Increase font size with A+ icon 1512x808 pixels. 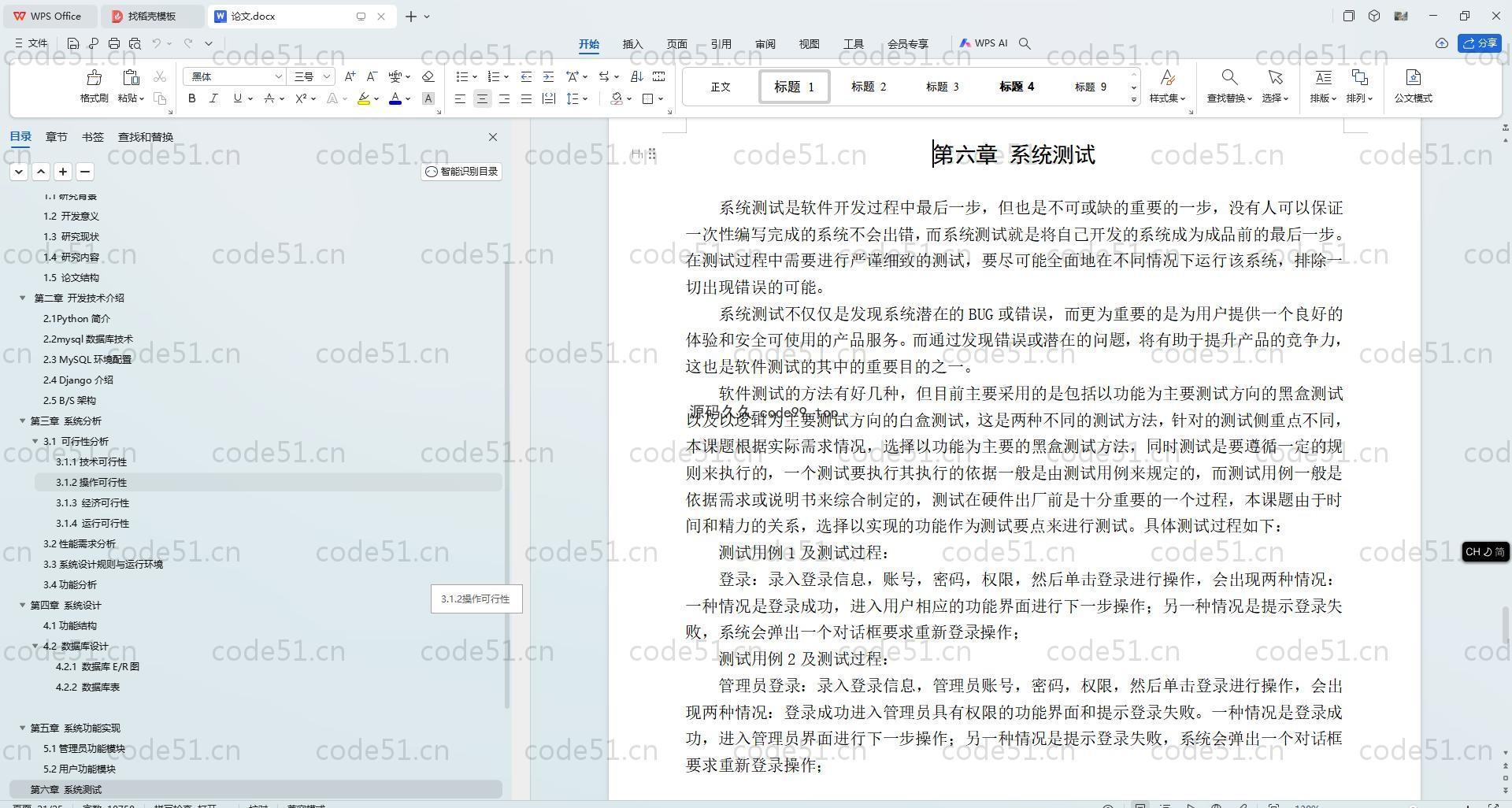pos(350,76)
